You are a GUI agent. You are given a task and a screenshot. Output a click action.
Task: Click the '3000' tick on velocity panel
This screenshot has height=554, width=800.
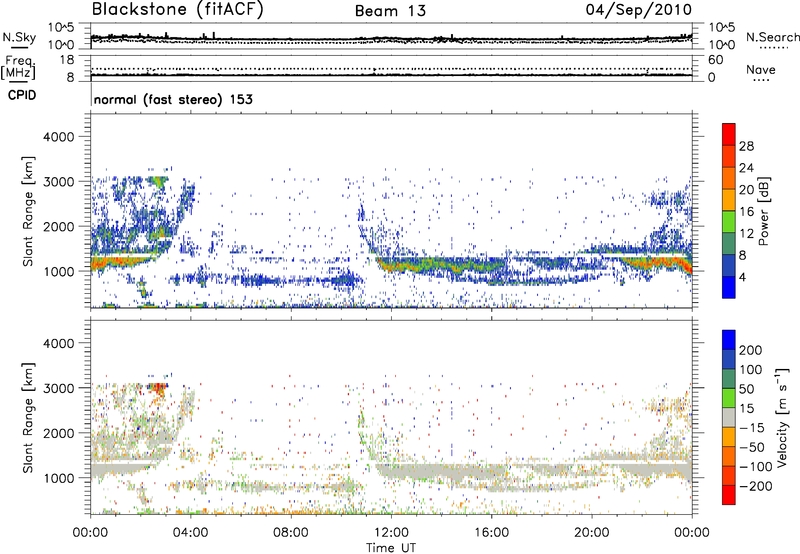[x=58, y=388]
